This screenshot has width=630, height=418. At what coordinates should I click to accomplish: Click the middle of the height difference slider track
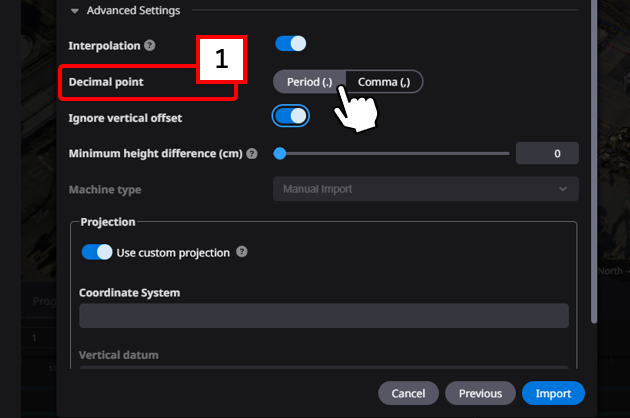(394, 154)
